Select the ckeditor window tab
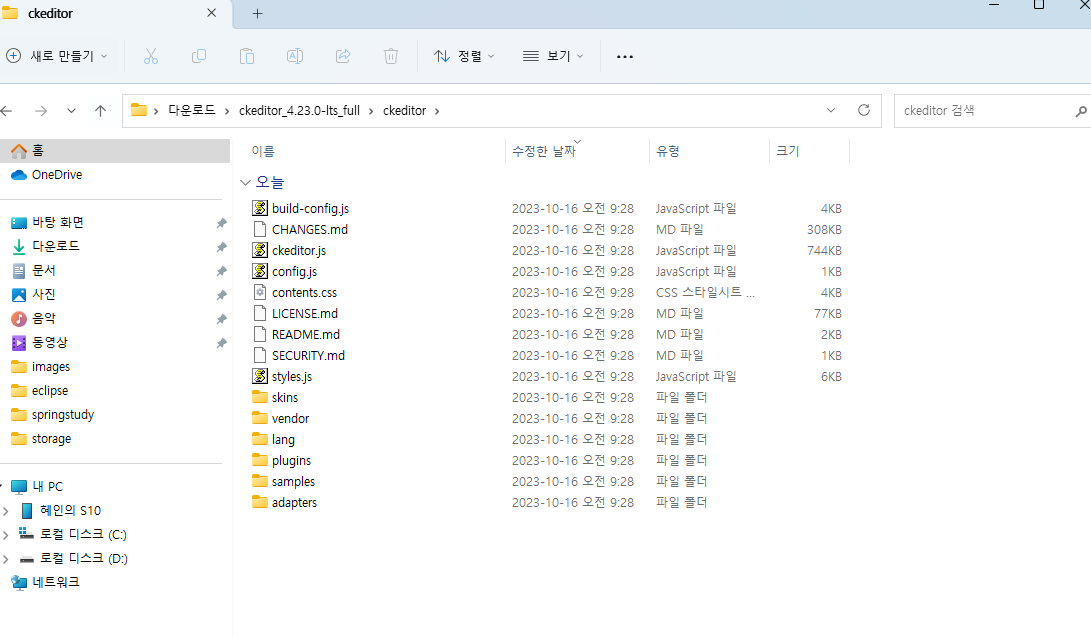The width and height of the screenshot is (1091, 638). [115, 13]
